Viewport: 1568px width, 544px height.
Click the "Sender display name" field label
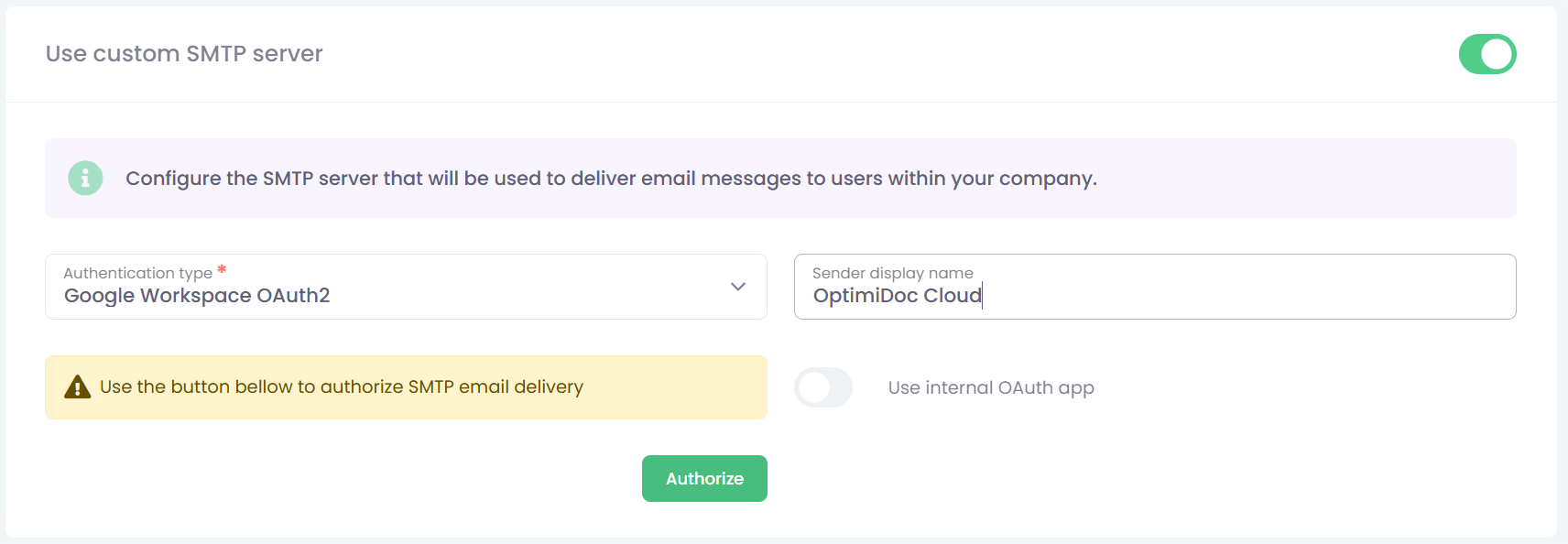tap(892, 273)
